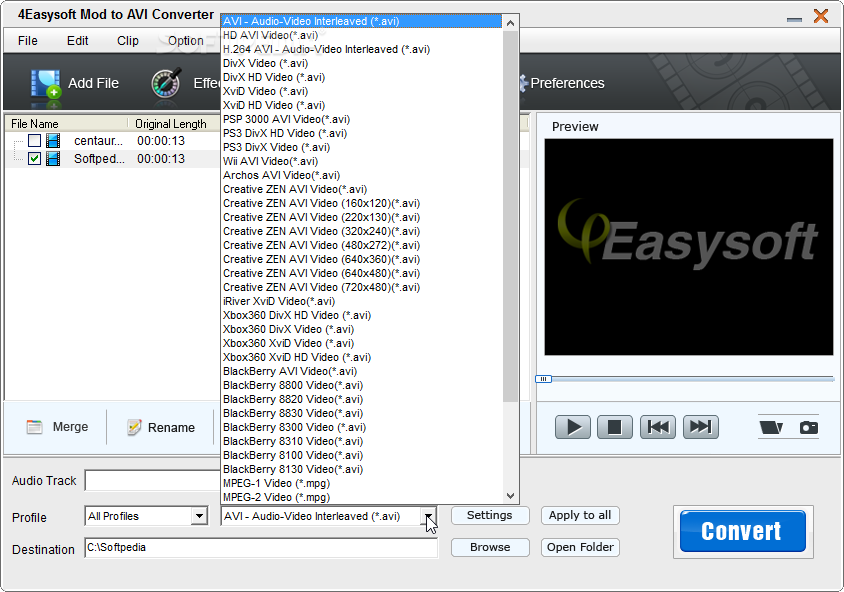Jump to previous with skip-back button
844x592 pixels.
click(658, 427)
